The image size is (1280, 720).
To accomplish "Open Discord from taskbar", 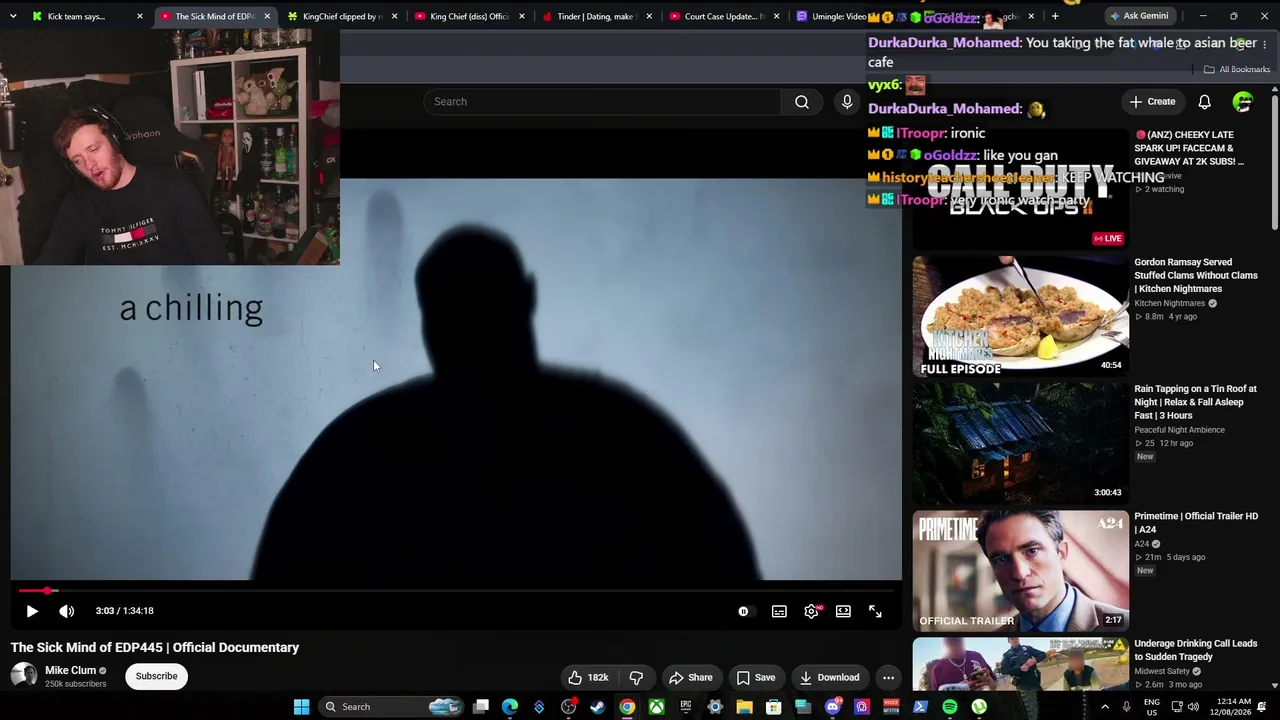I will point(832,707).
